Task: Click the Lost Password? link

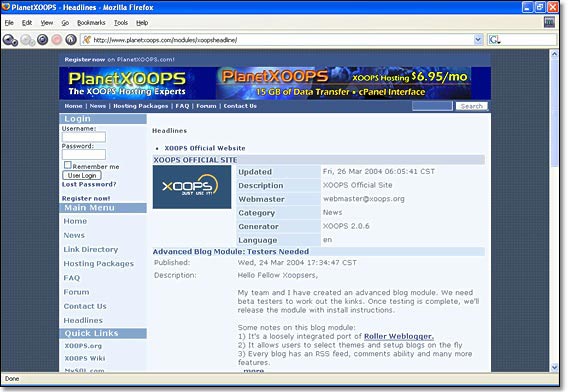Action: 89,184
